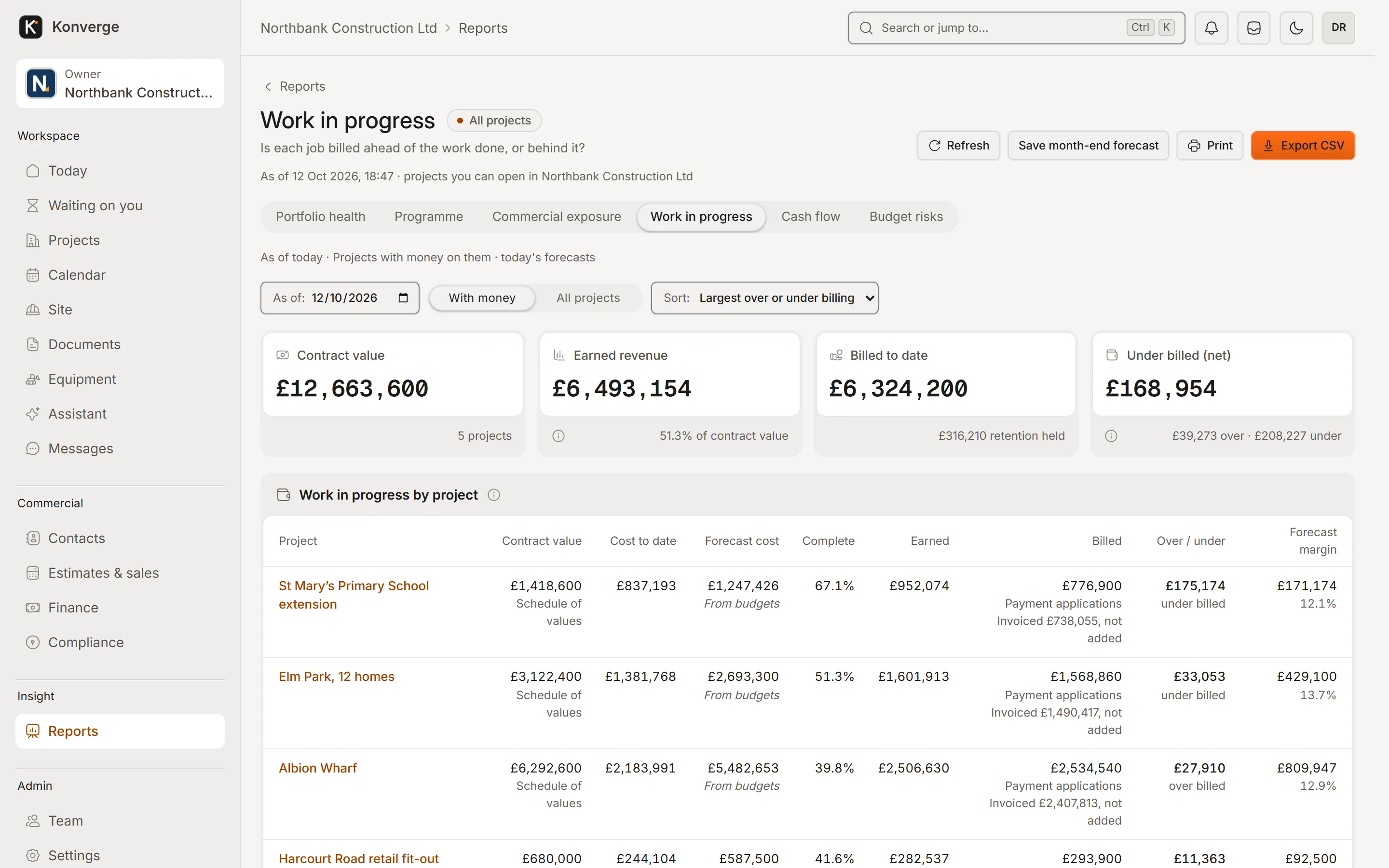
Task: Switch to Programme tab
Action: click(428, 217)
